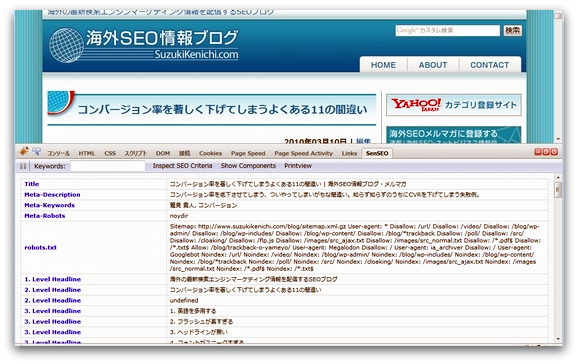Click the globe logo of the blog
This screenshot has width=578, height=364.
pos(67,45)
